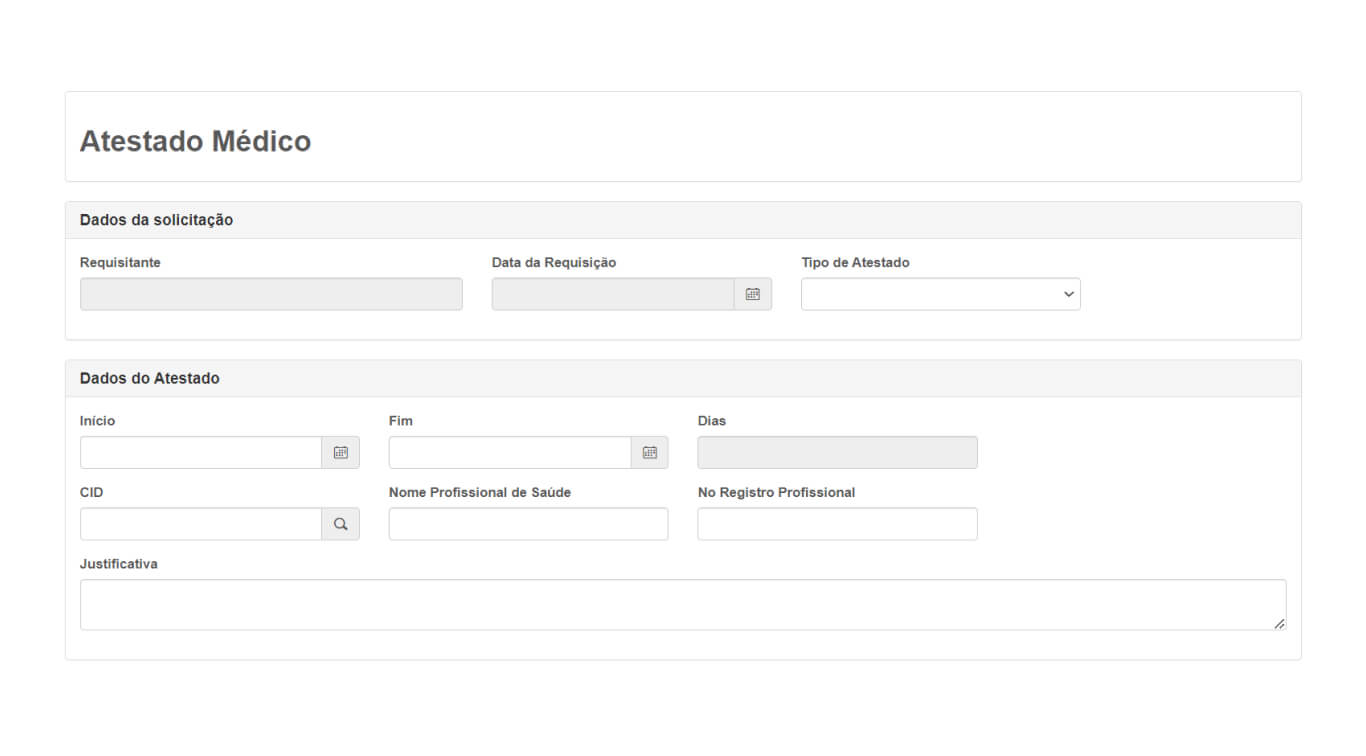Grab the Justificativa textarea resize handle
The image size is (1366, 756).
tap(1279, 624)
